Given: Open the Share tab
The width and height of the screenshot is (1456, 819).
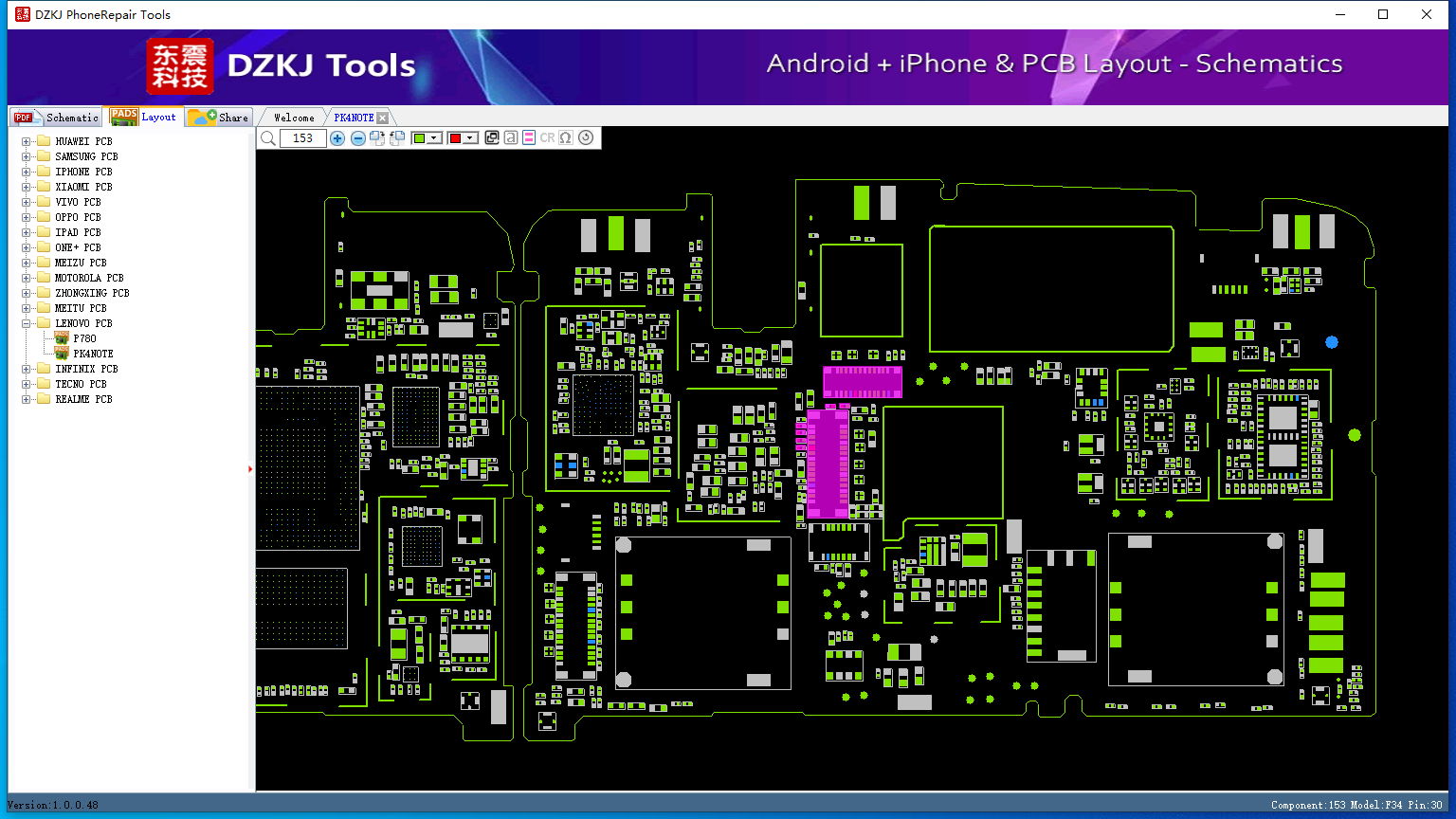Looking at the screenshot, I should [x=218, y=117].
